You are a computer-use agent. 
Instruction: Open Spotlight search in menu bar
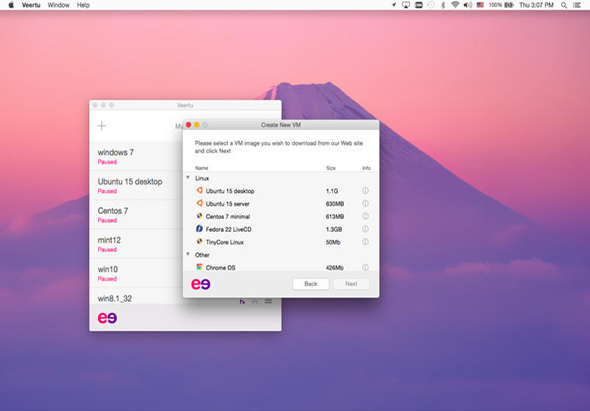click(x=564, y=5)
